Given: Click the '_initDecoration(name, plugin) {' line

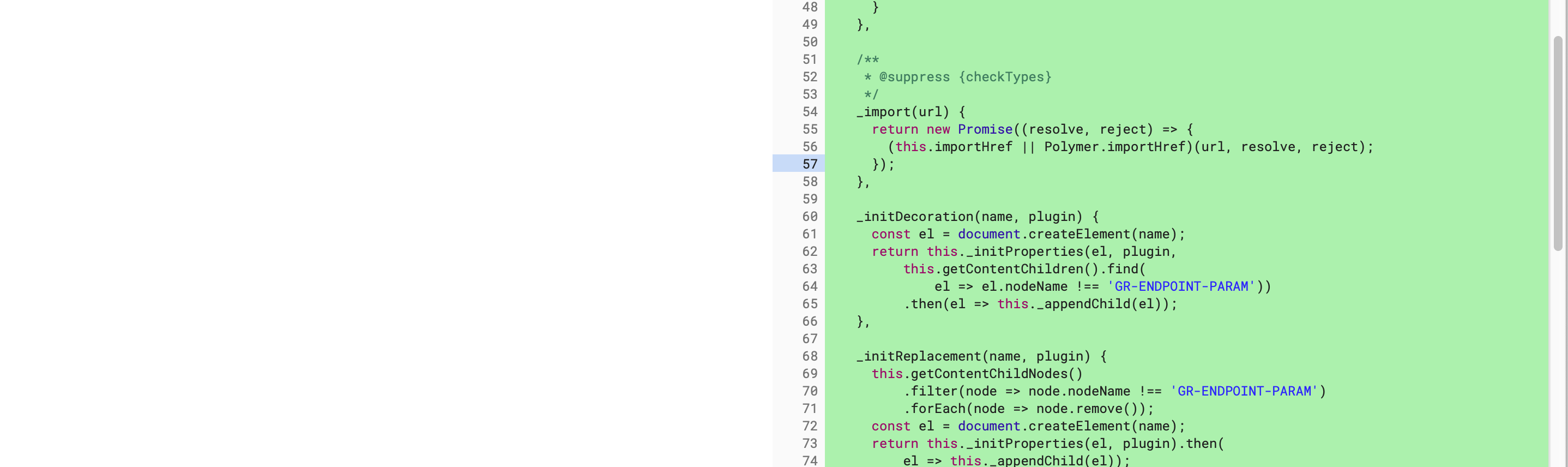Looking at the screenshot, I should (978, 217).
